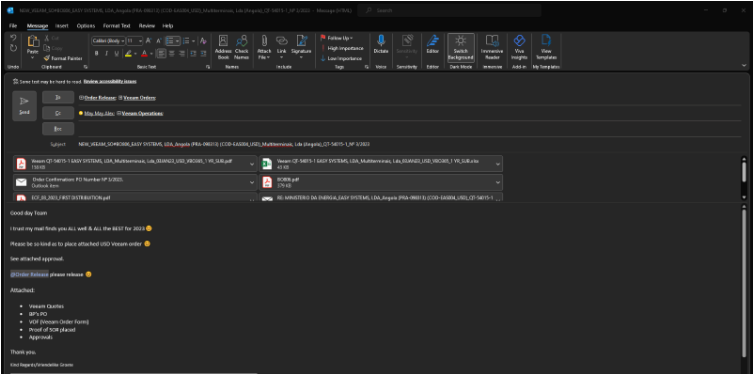Switch to the Format Text tab
This screenshot has width=754, height=374.
pyautogui.click(x=116, y=25)
